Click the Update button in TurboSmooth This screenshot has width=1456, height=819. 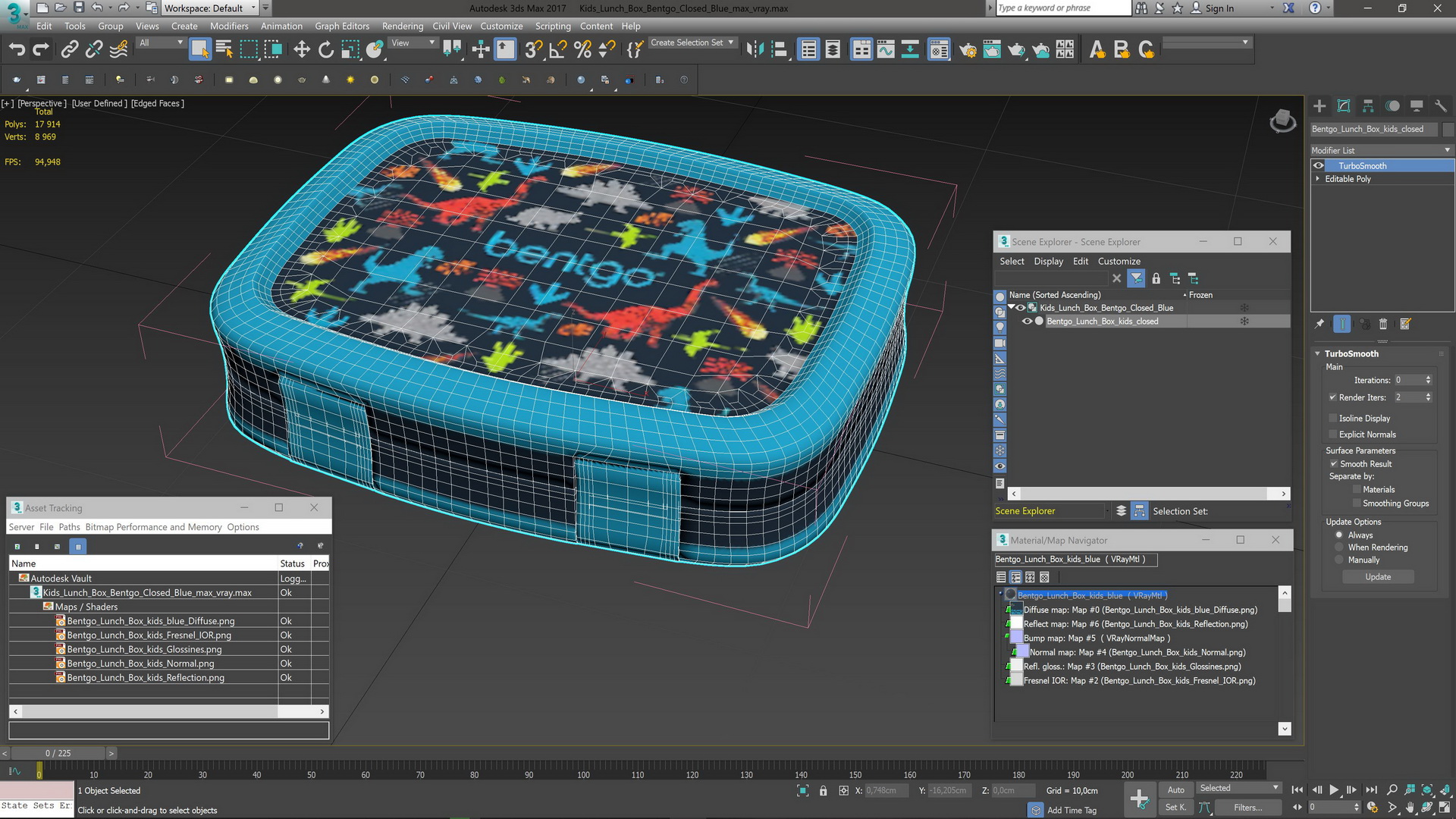click(x=1378, y=577)
